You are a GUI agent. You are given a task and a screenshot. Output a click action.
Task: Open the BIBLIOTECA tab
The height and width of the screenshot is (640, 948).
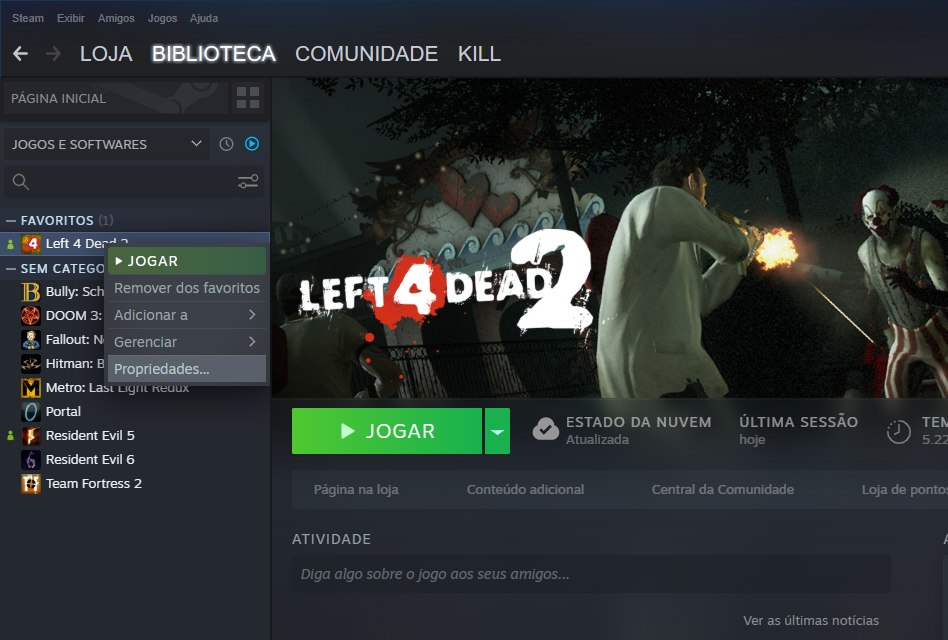(x=213, y=54)
